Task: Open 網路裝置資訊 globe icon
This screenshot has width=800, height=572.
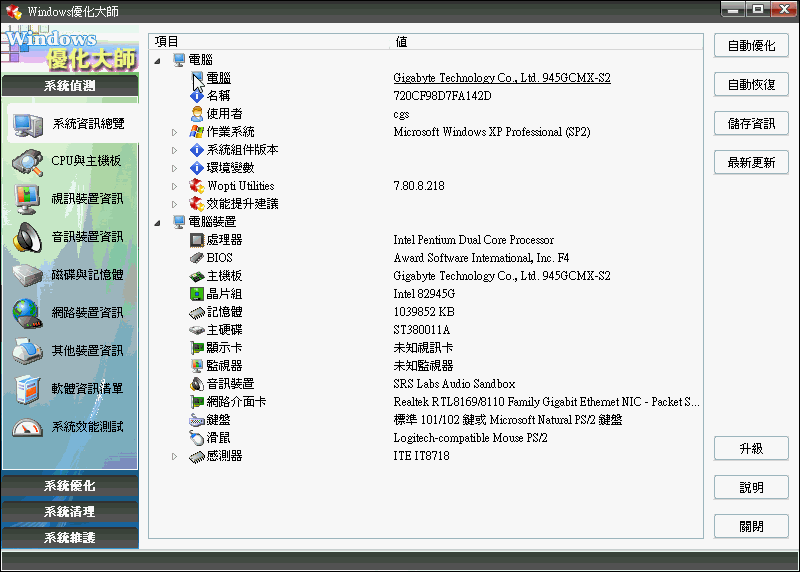Action: [x=27, y=313]
